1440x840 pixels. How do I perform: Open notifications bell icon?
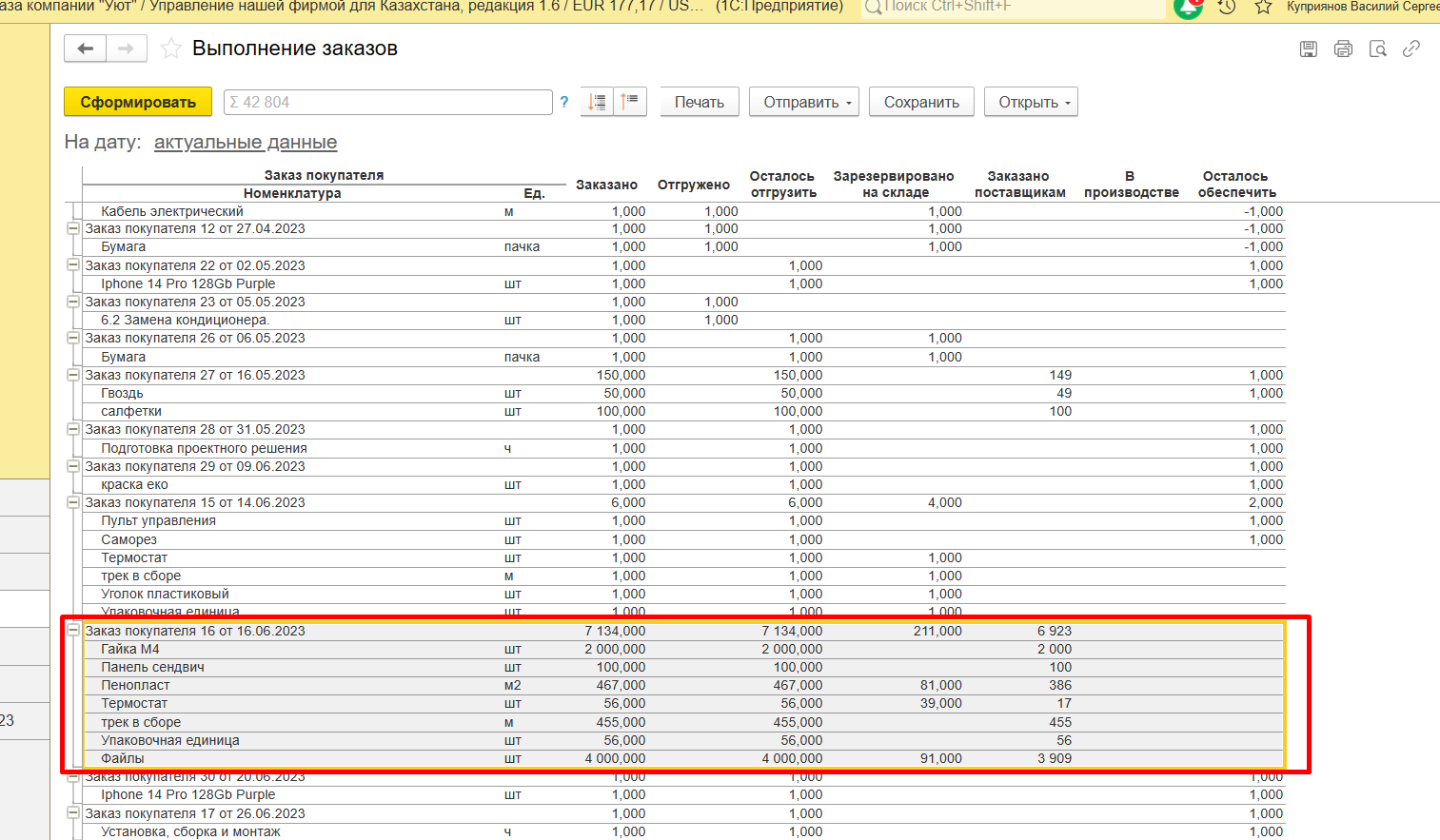coord(1189,8)
